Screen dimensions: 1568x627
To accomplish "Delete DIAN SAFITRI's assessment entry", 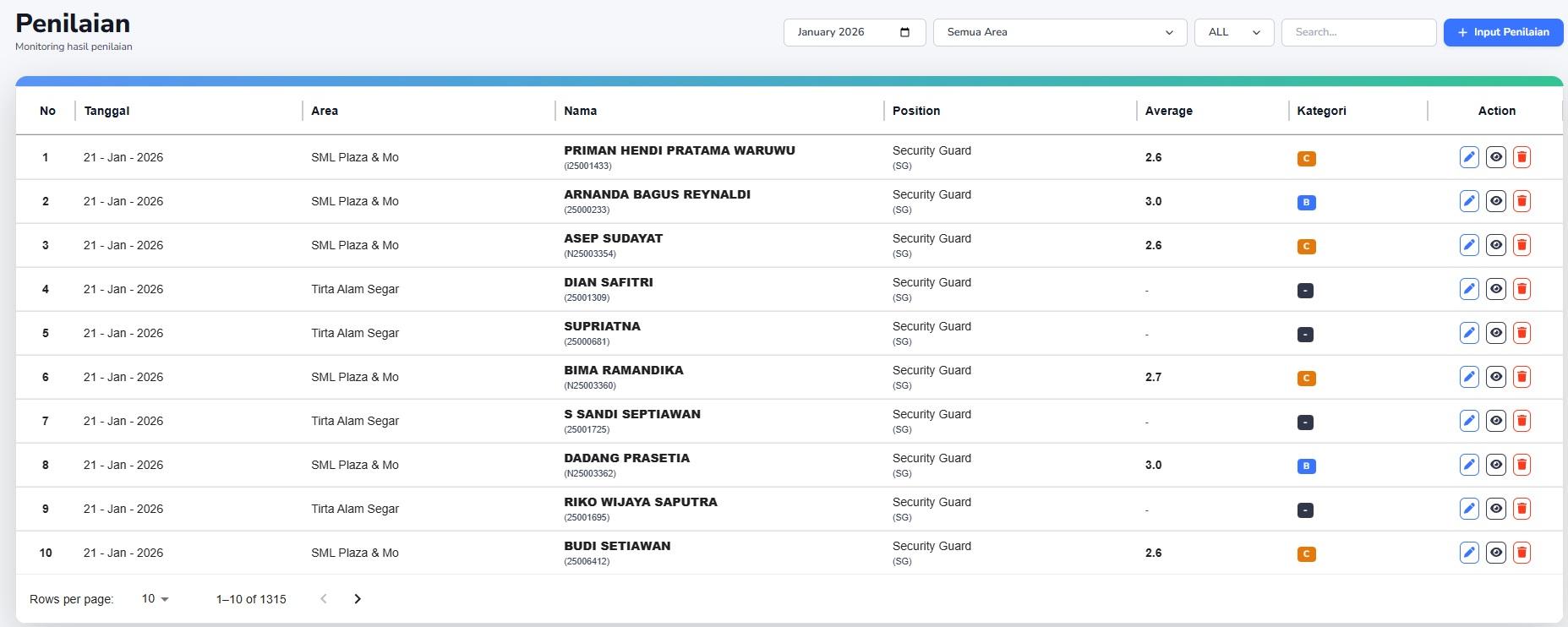I will (x=1522, y=289).
